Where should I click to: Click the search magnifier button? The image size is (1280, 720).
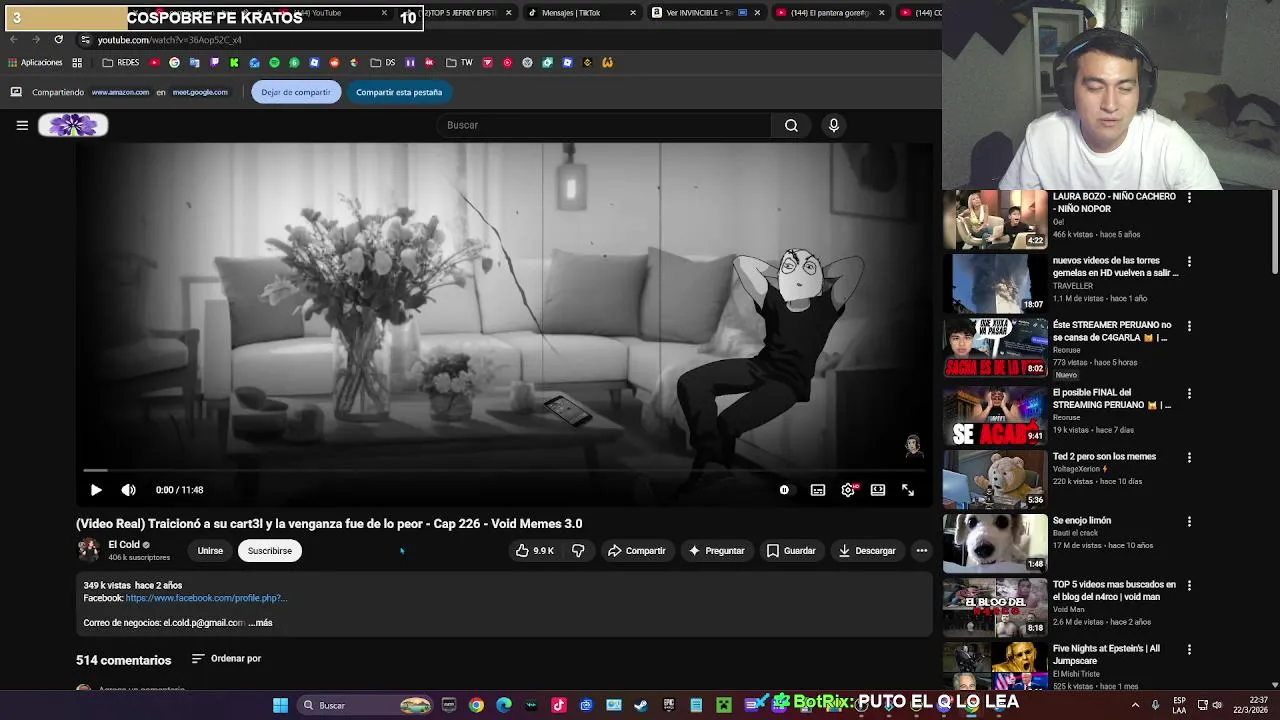click(791, 125)
